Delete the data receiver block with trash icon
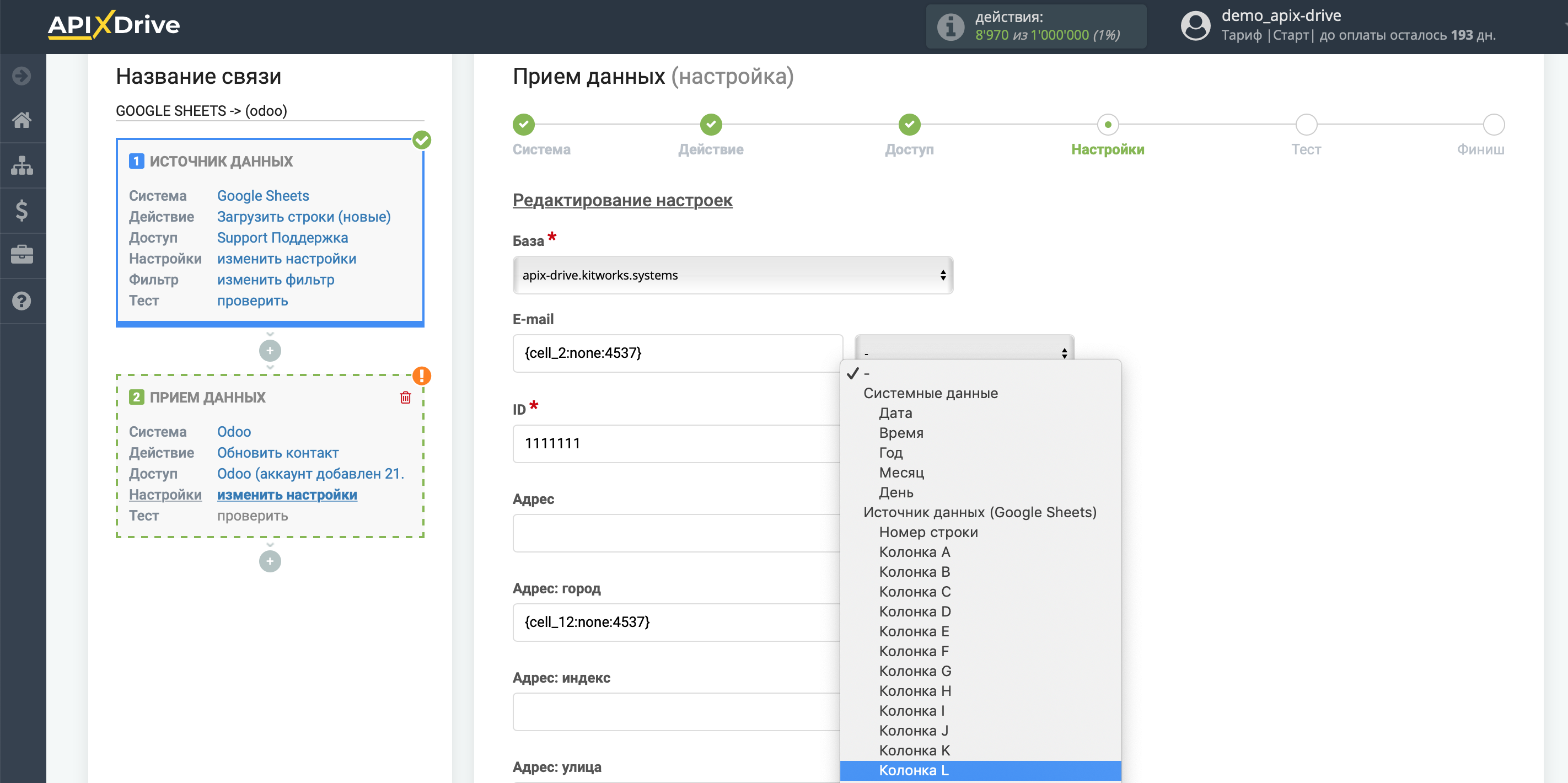Image resolution: width=1568 pixels, height=783 pixels. point(405,398)
